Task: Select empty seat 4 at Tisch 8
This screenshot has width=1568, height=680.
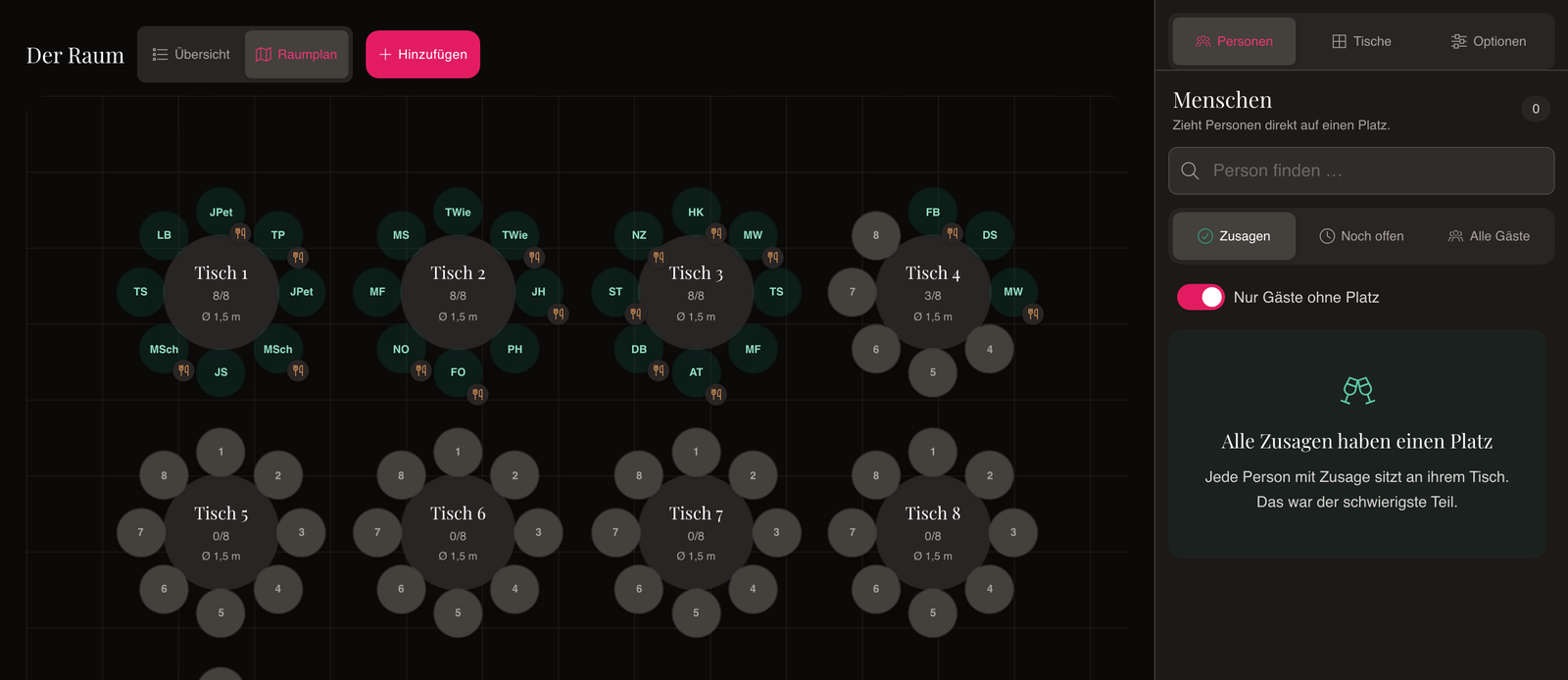Action: (990, 589)
